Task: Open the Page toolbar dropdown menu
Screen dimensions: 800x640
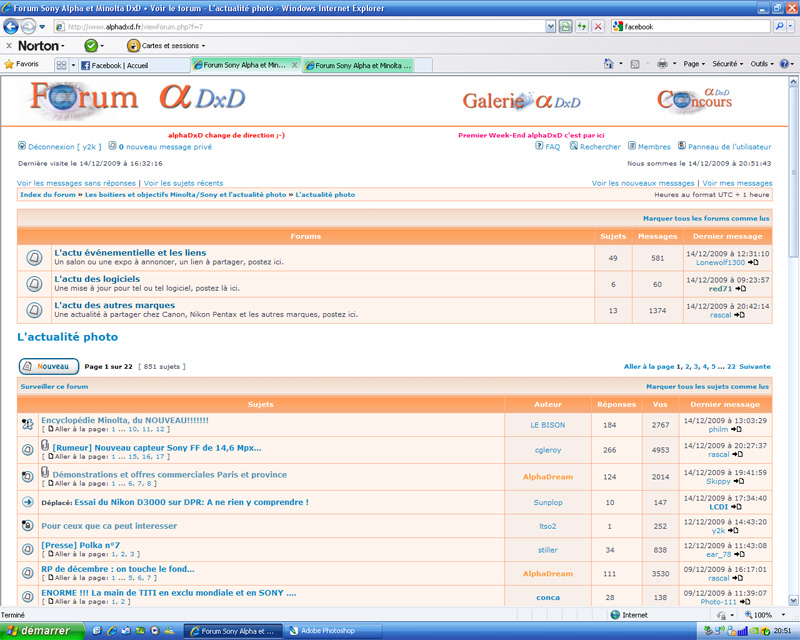Action: (x=694, y=64)
